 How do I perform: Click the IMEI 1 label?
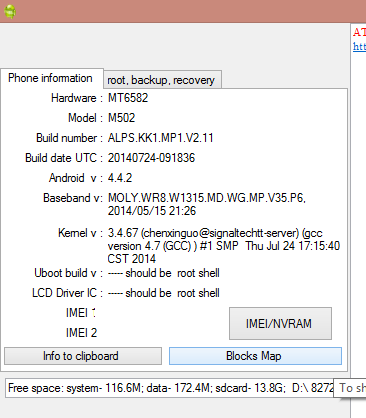pyautogui.click(x=81, y=313)
